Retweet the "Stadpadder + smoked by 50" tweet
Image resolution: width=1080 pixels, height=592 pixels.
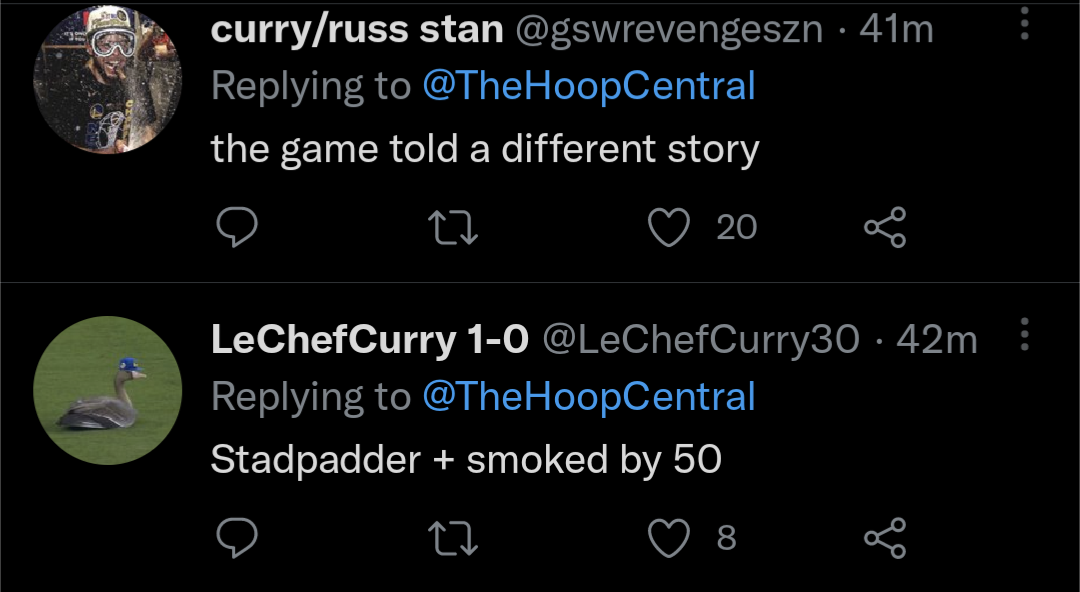[x=455, y=538]
